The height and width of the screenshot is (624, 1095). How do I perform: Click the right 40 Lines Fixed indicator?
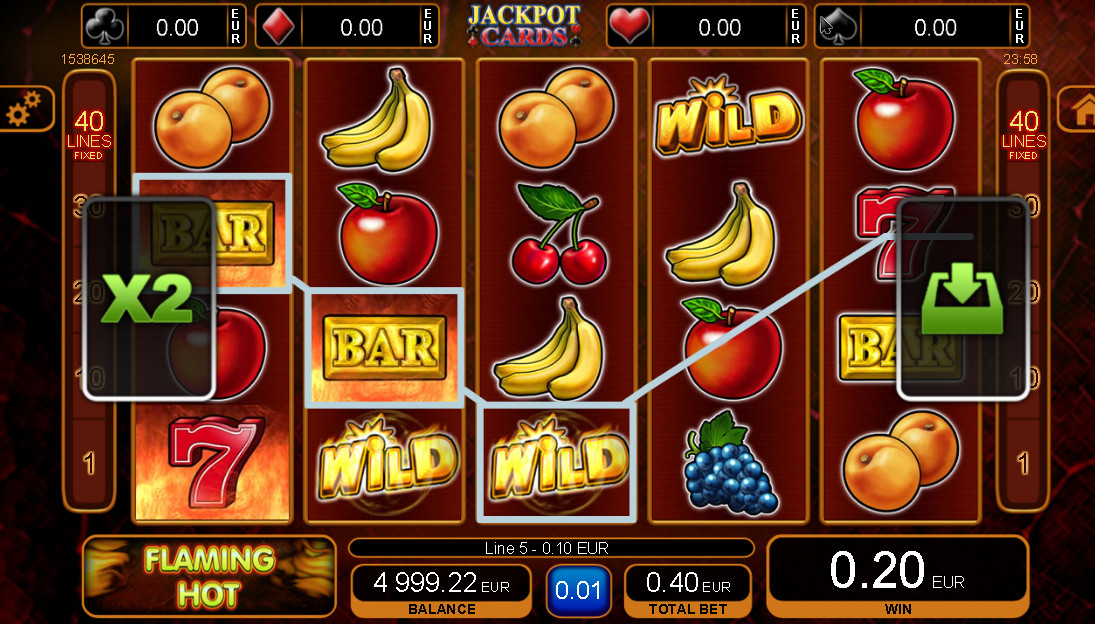pyautogui.click(x=1023, y=135)
